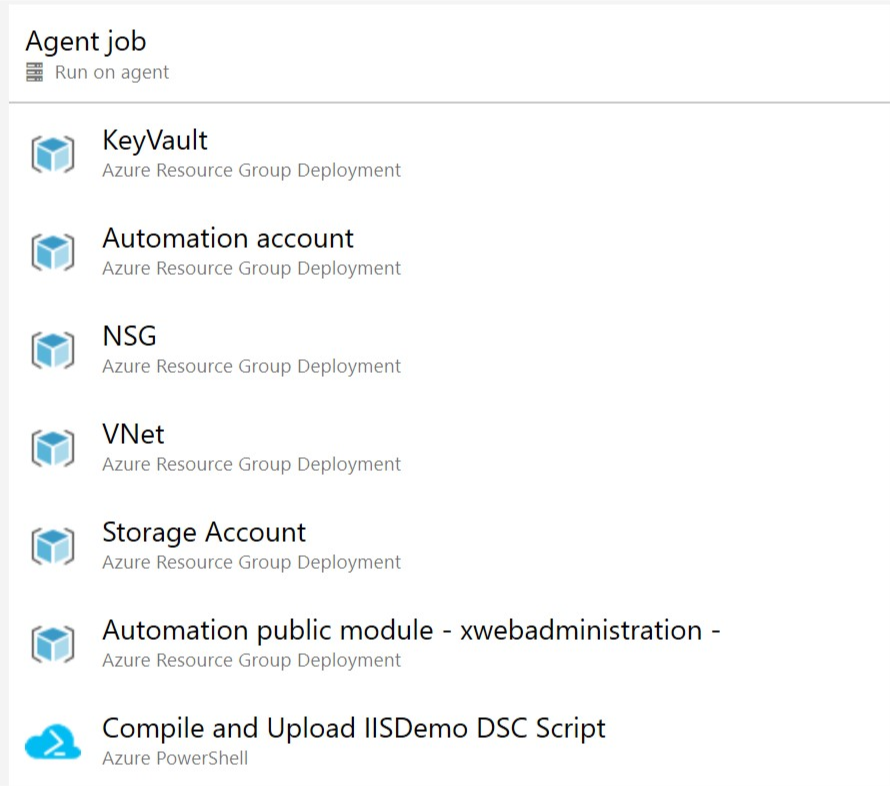Image resolution: width=890 pixels, height=786 pixels.
Task: Click Azure Resource Group Deployment under KeyVault
Action: tap(251, 170)
